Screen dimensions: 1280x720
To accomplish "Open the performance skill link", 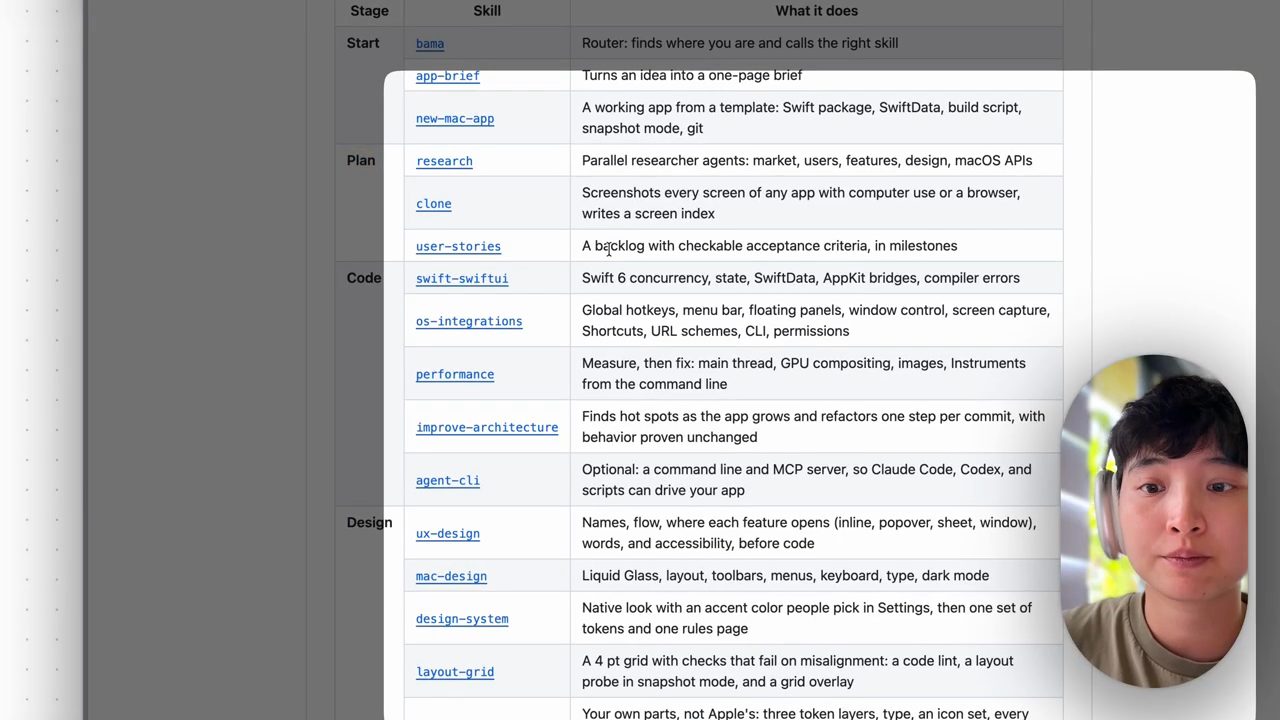I will (455, 374).
